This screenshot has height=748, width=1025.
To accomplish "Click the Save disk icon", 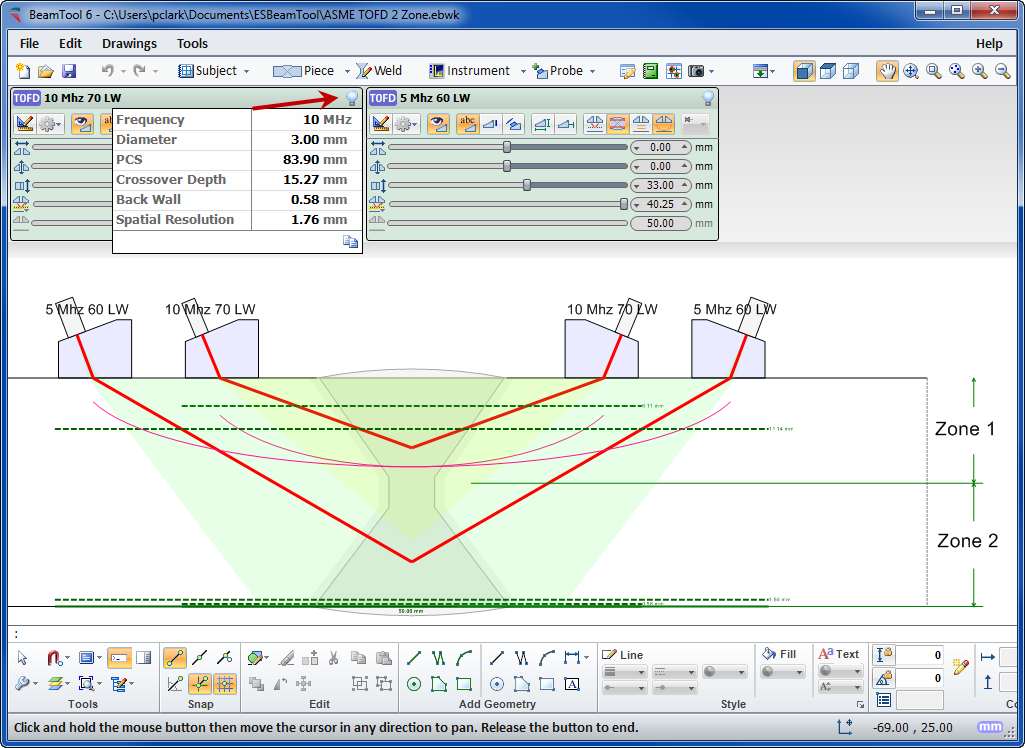I will [x=69, y=71].
